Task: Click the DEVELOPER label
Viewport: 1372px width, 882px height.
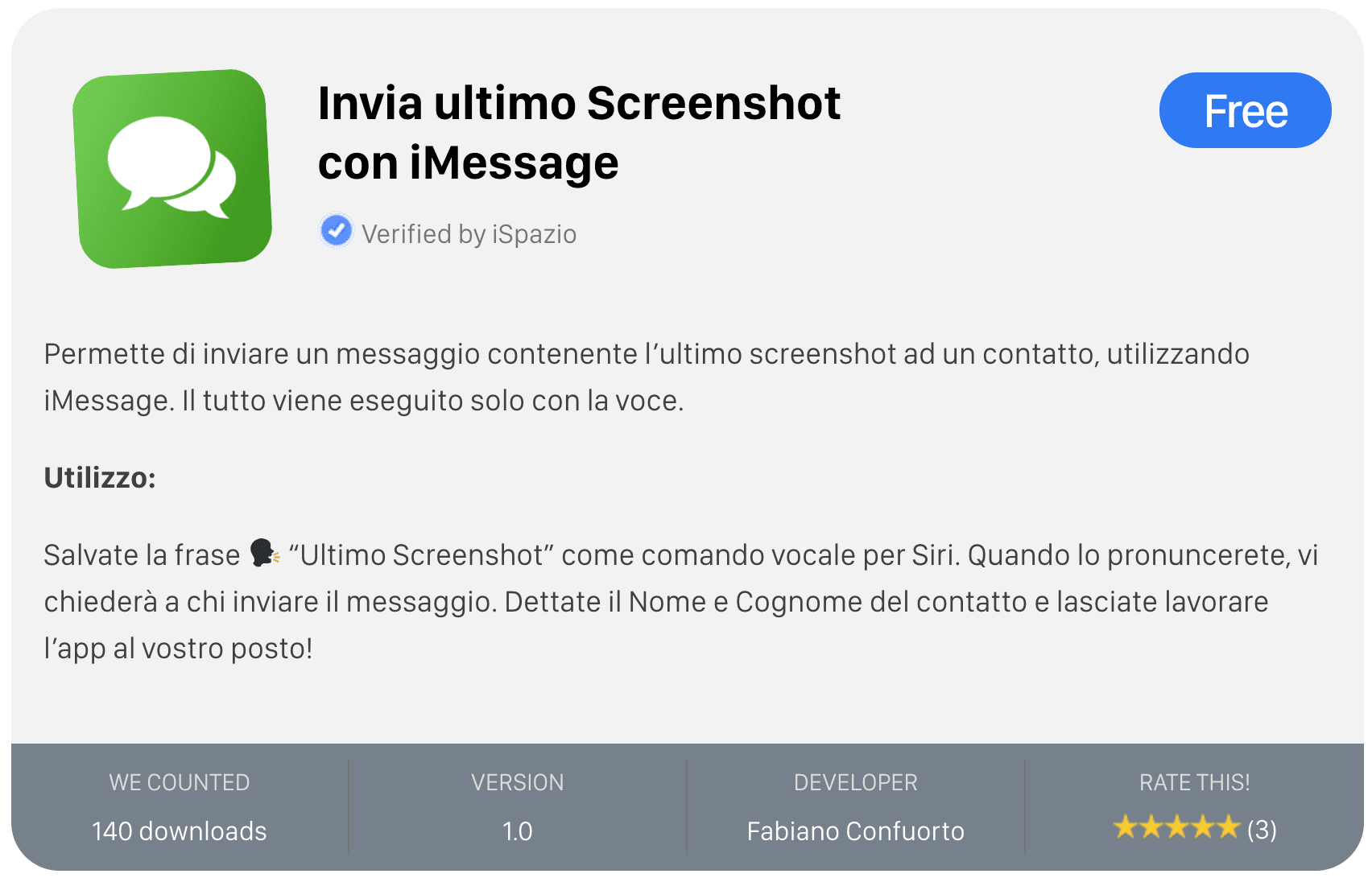Action: pos(855,782)
